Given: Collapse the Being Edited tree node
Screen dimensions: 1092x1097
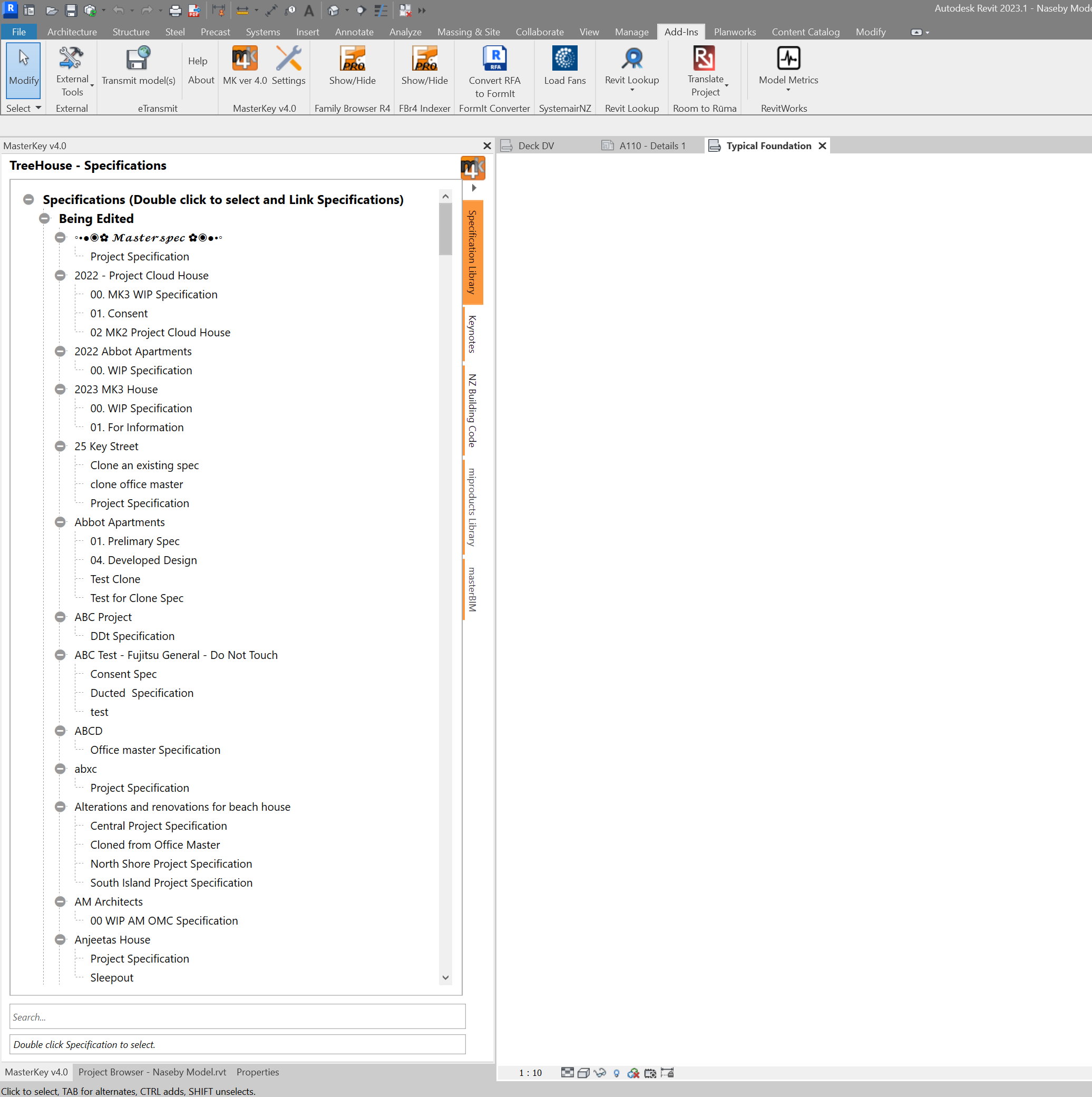Looking at the screenshot, I should (44, 219).
